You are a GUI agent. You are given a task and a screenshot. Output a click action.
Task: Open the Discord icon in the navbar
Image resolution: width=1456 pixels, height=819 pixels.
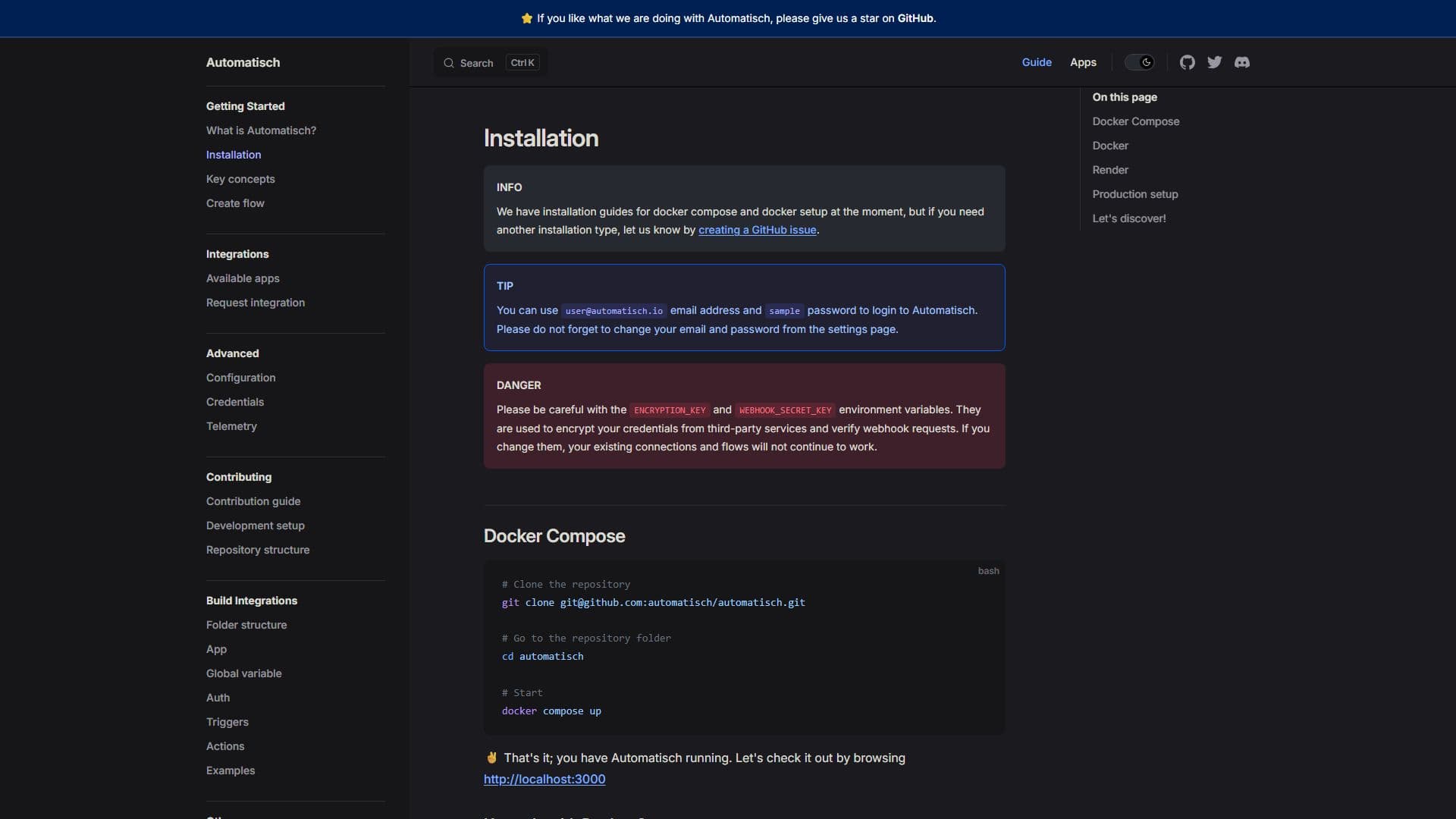[1241, 62]
